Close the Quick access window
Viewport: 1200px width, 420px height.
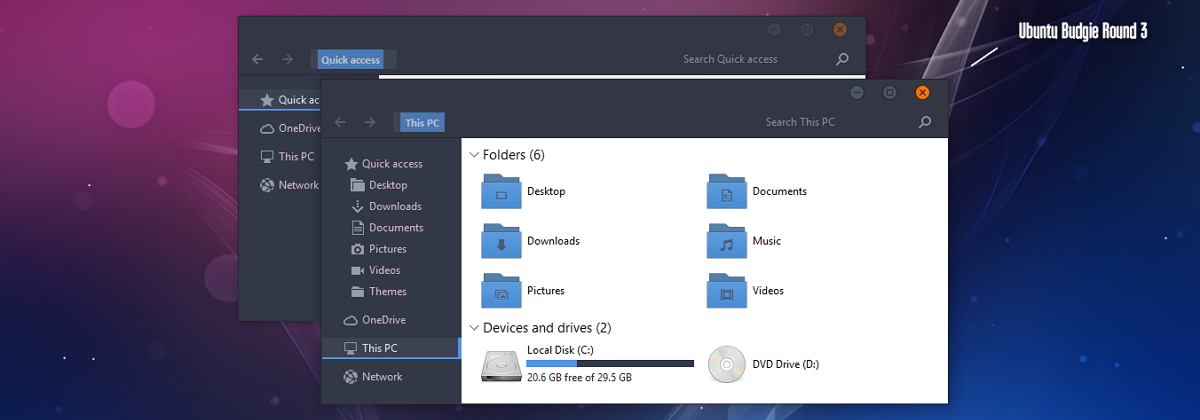[840, 30]
